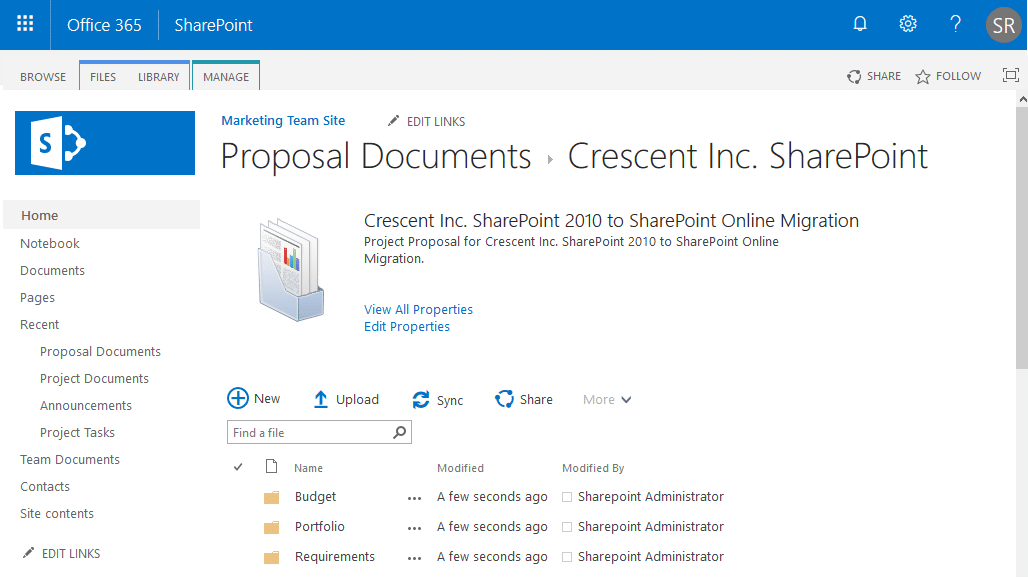Screen dimensions: 1028x577
Task: Create a document with the New icon
Action: tap(239, 398)
